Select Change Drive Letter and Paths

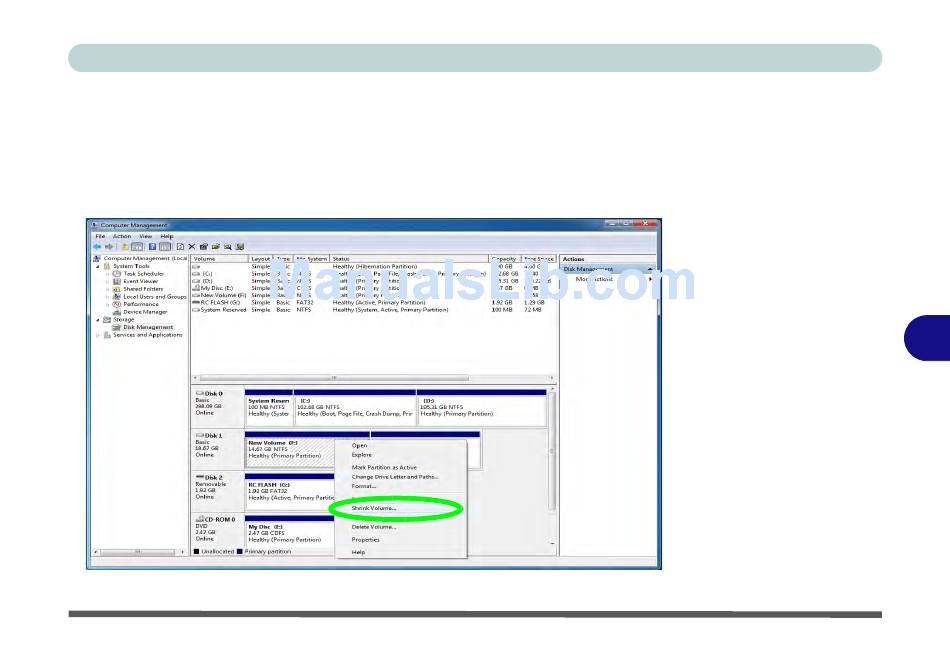(x=395, y=477)
